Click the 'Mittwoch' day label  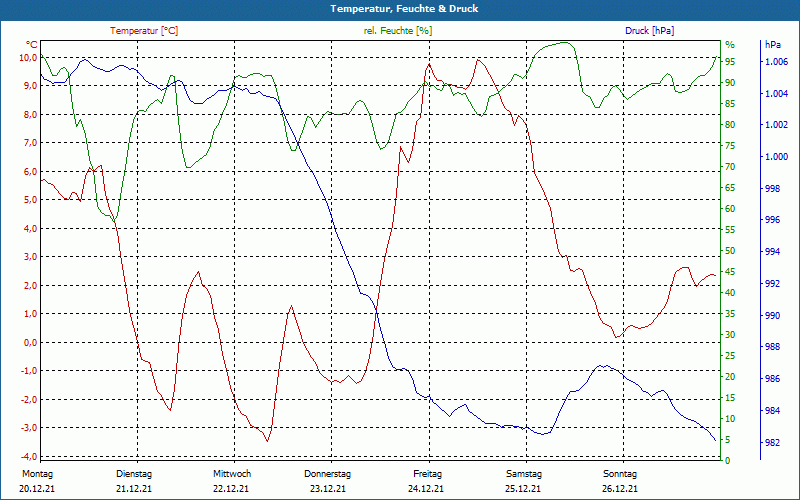tap(232, 474)
